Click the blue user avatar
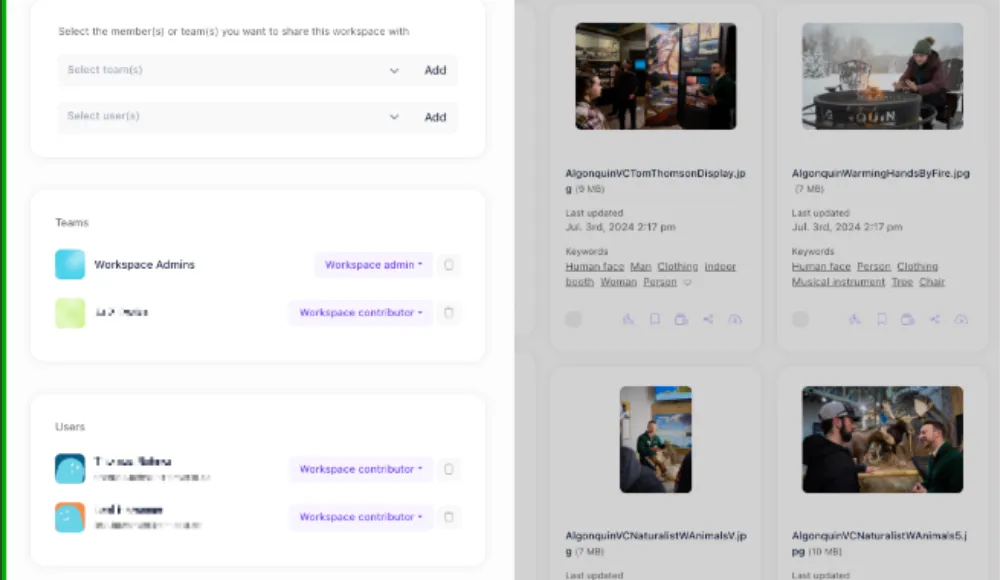The height and width of the screenshot is (580, 1000). 70,469
